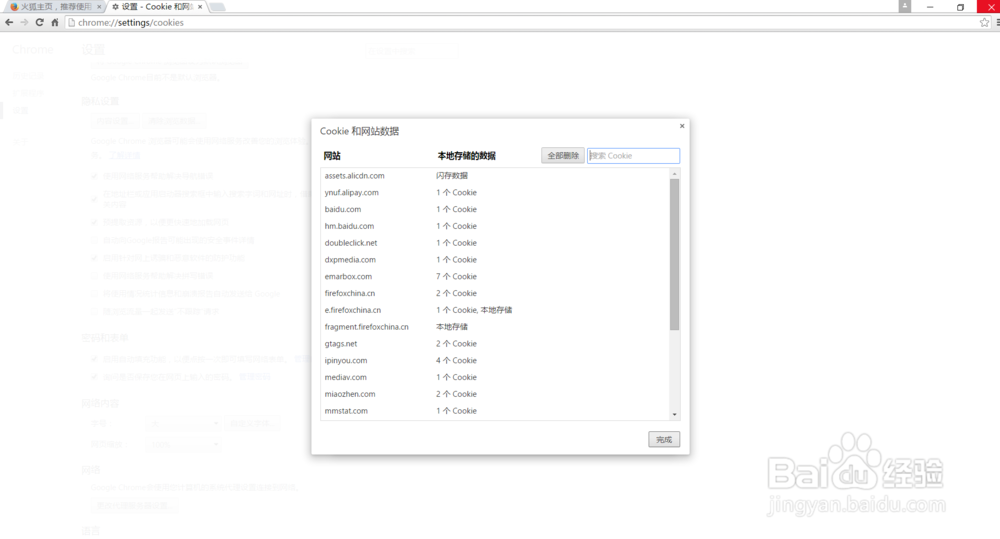Select the baidu.com site entry
1000x539 pixels.
tap(495, 209)
